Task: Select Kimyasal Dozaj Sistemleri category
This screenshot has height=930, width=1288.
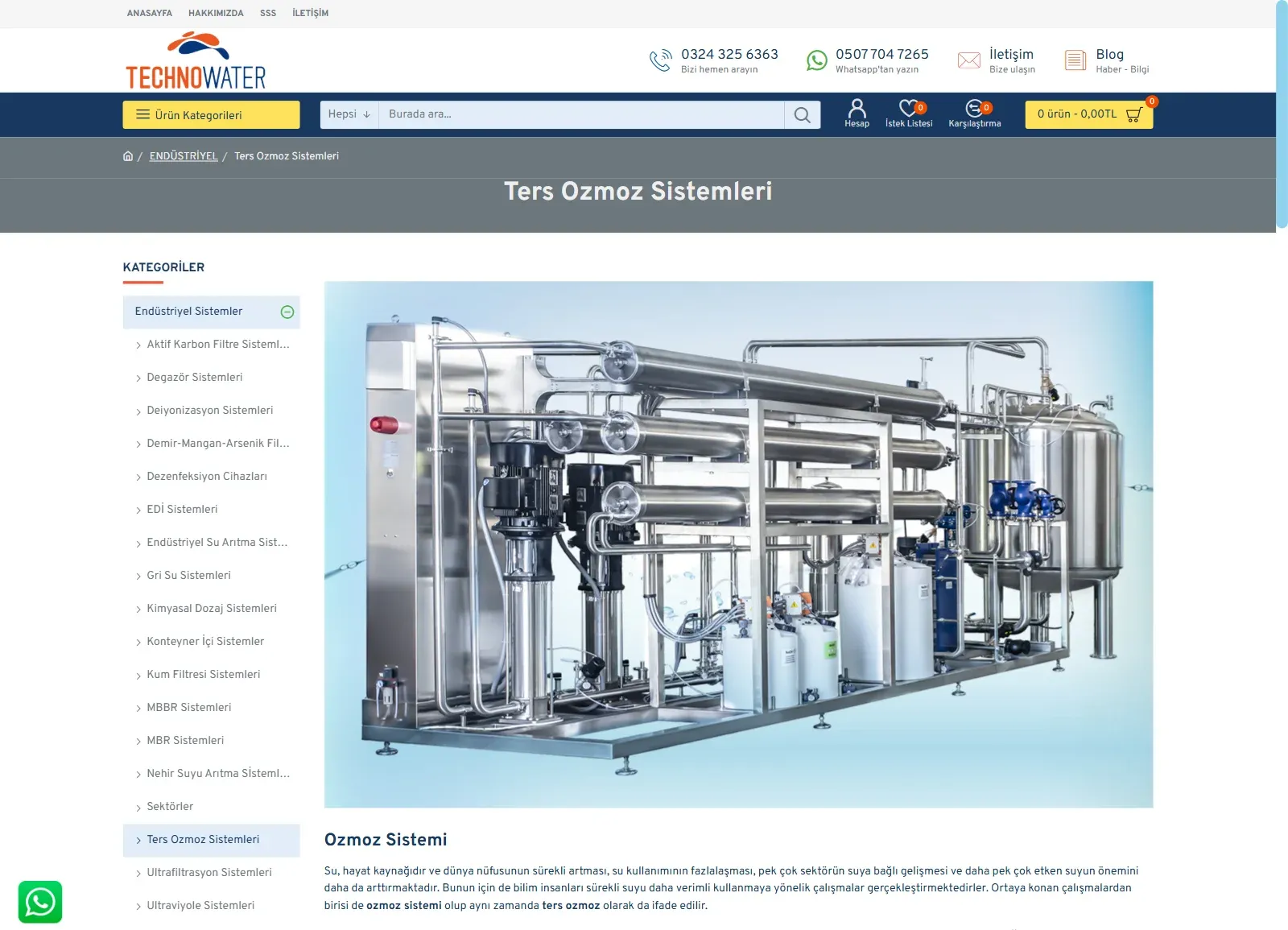Action: point(211,609)
